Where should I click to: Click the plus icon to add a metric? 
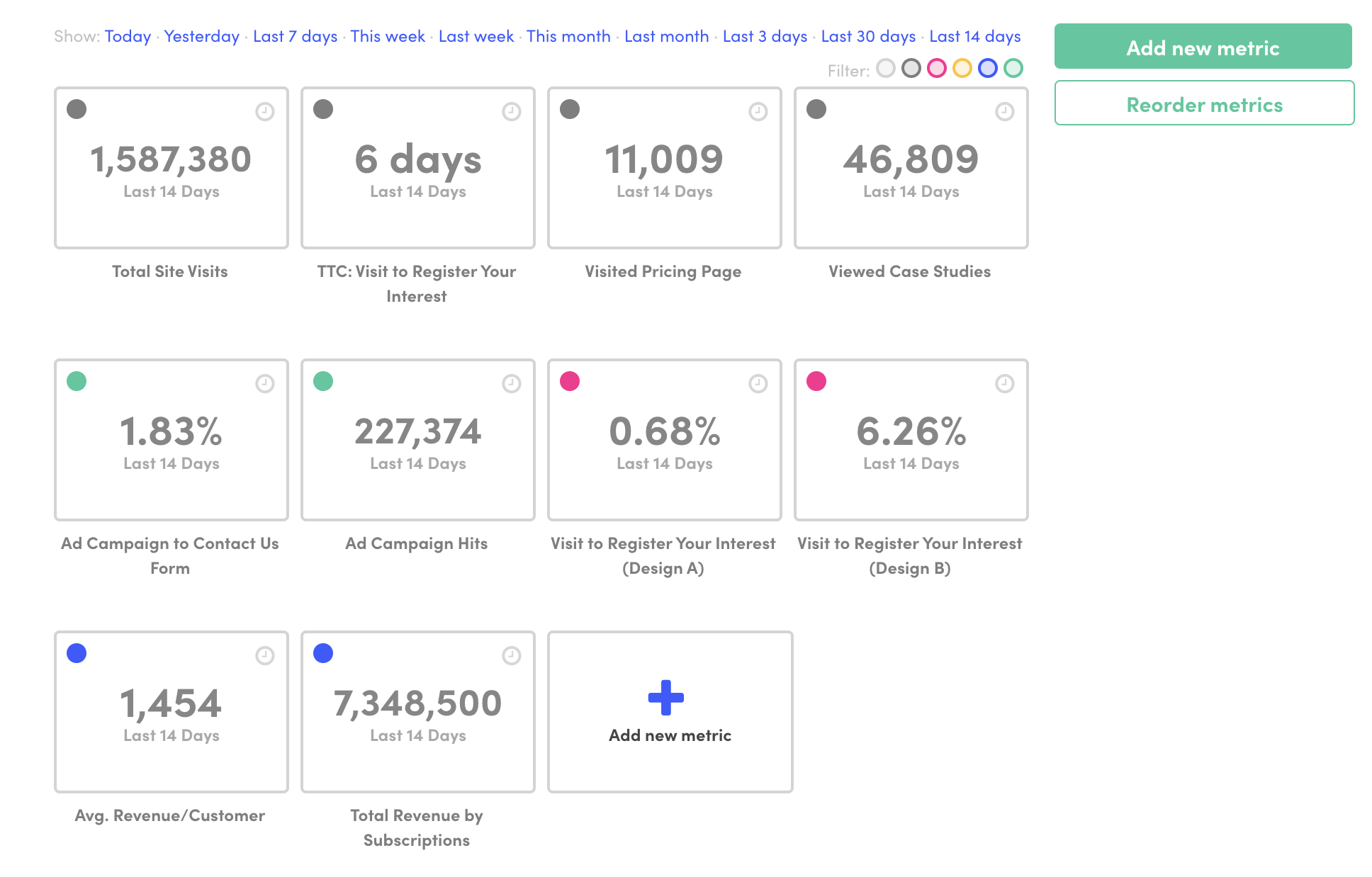(665, 697)
